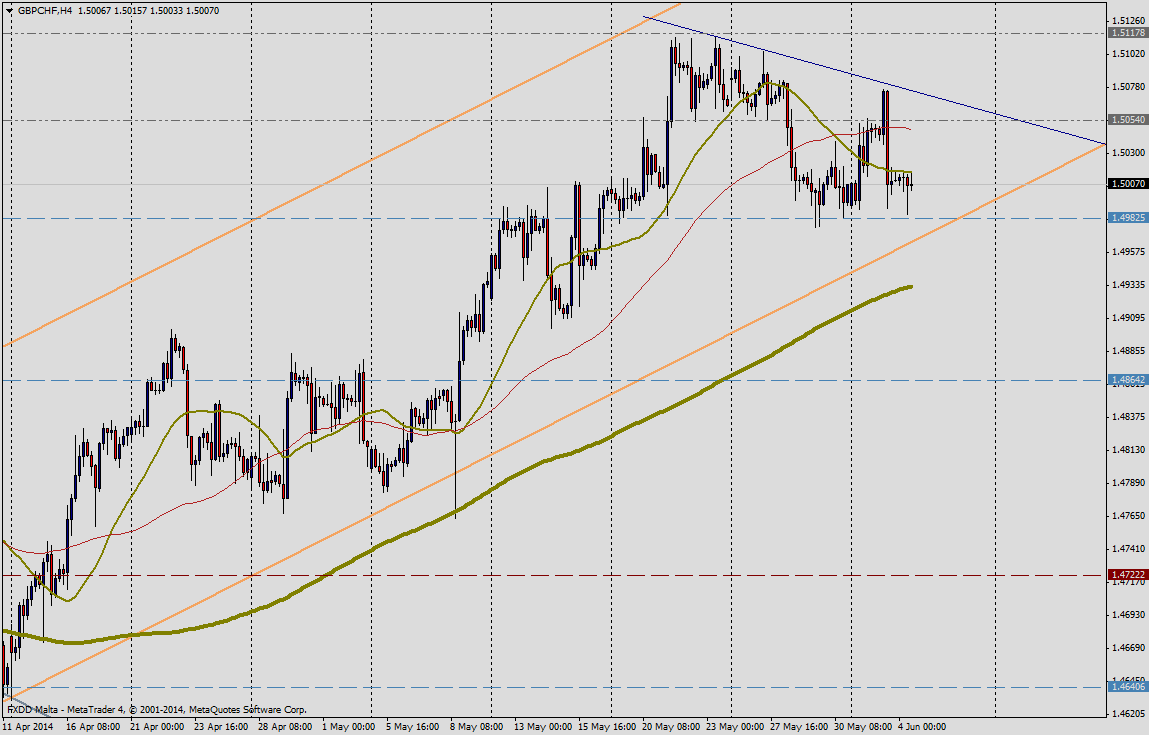The image size is (1149, 735).
Task: Click the highlighted current price label 1.50070
Action: tap(1127, 184)
